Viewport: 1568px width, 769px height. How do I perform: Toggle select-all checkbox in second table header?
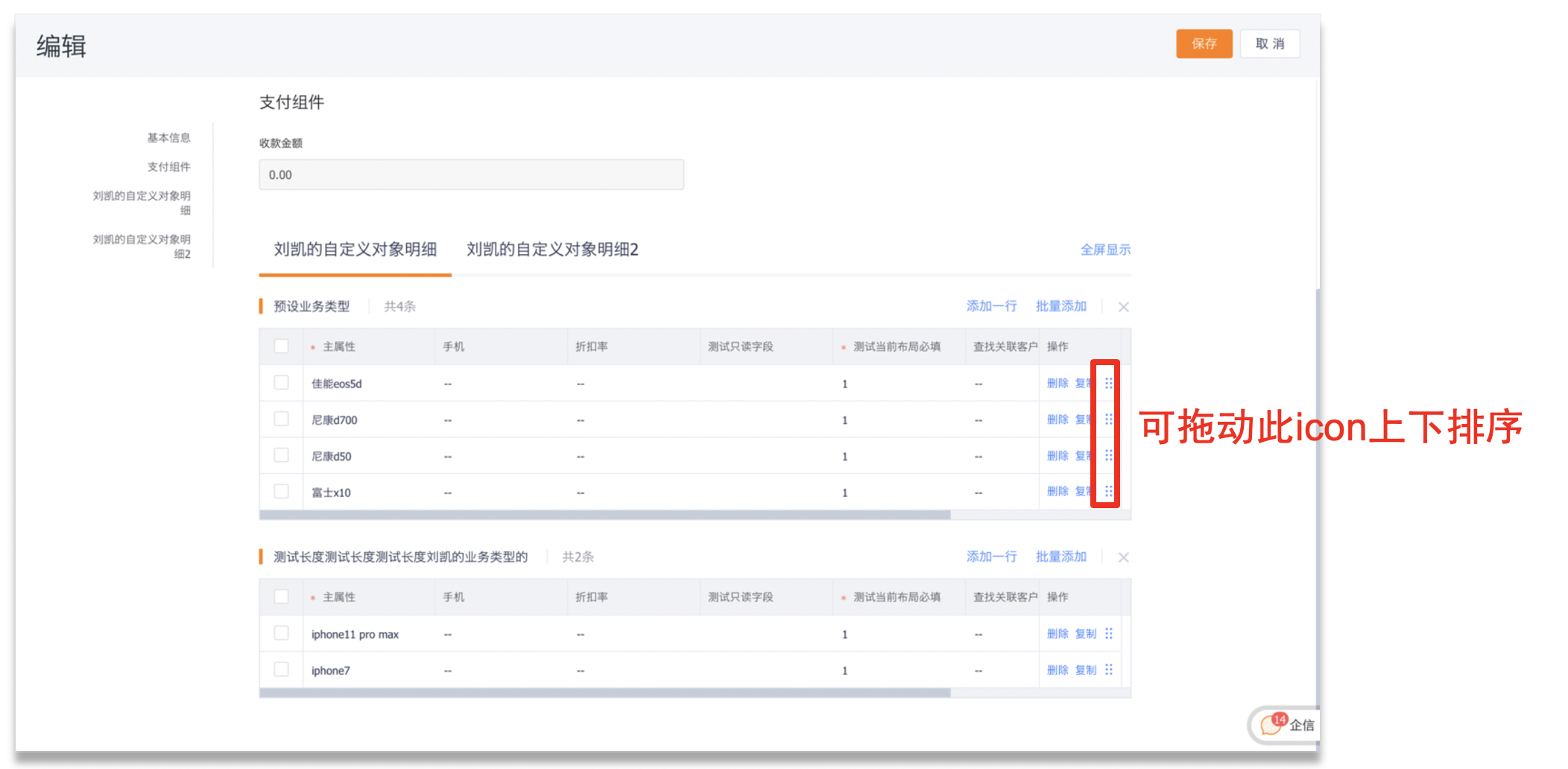coord(281,596)
